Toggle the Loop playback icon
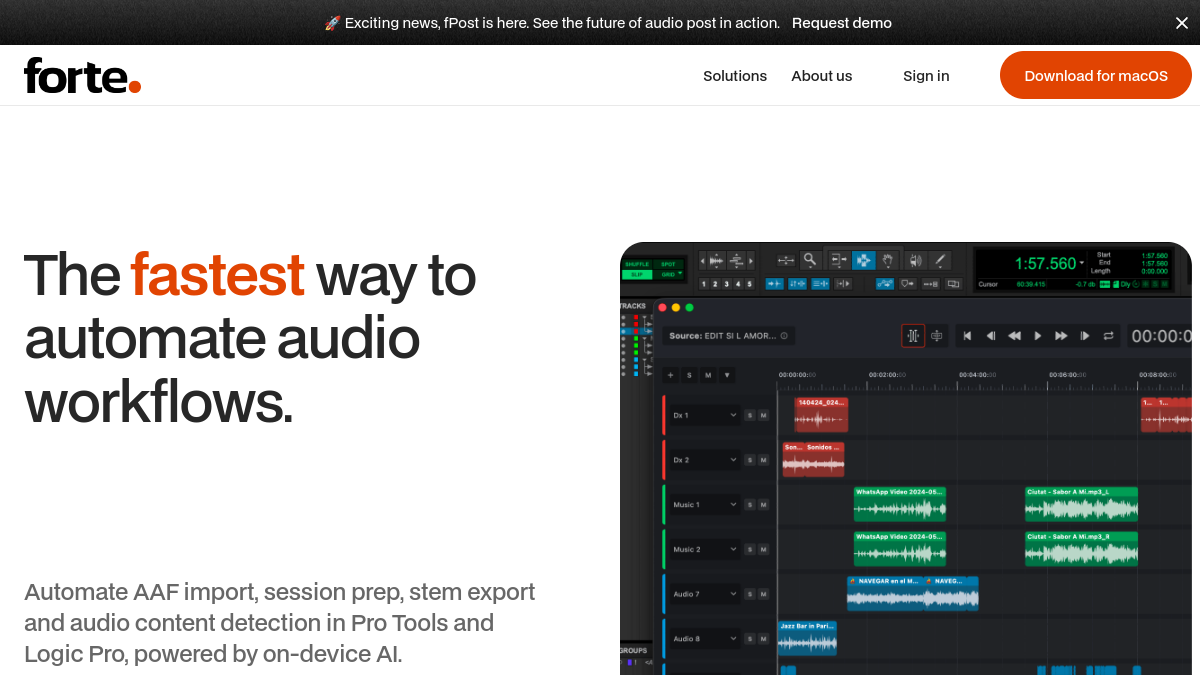This screenshot has width=1200, height=675. (x=1108, y=336)
